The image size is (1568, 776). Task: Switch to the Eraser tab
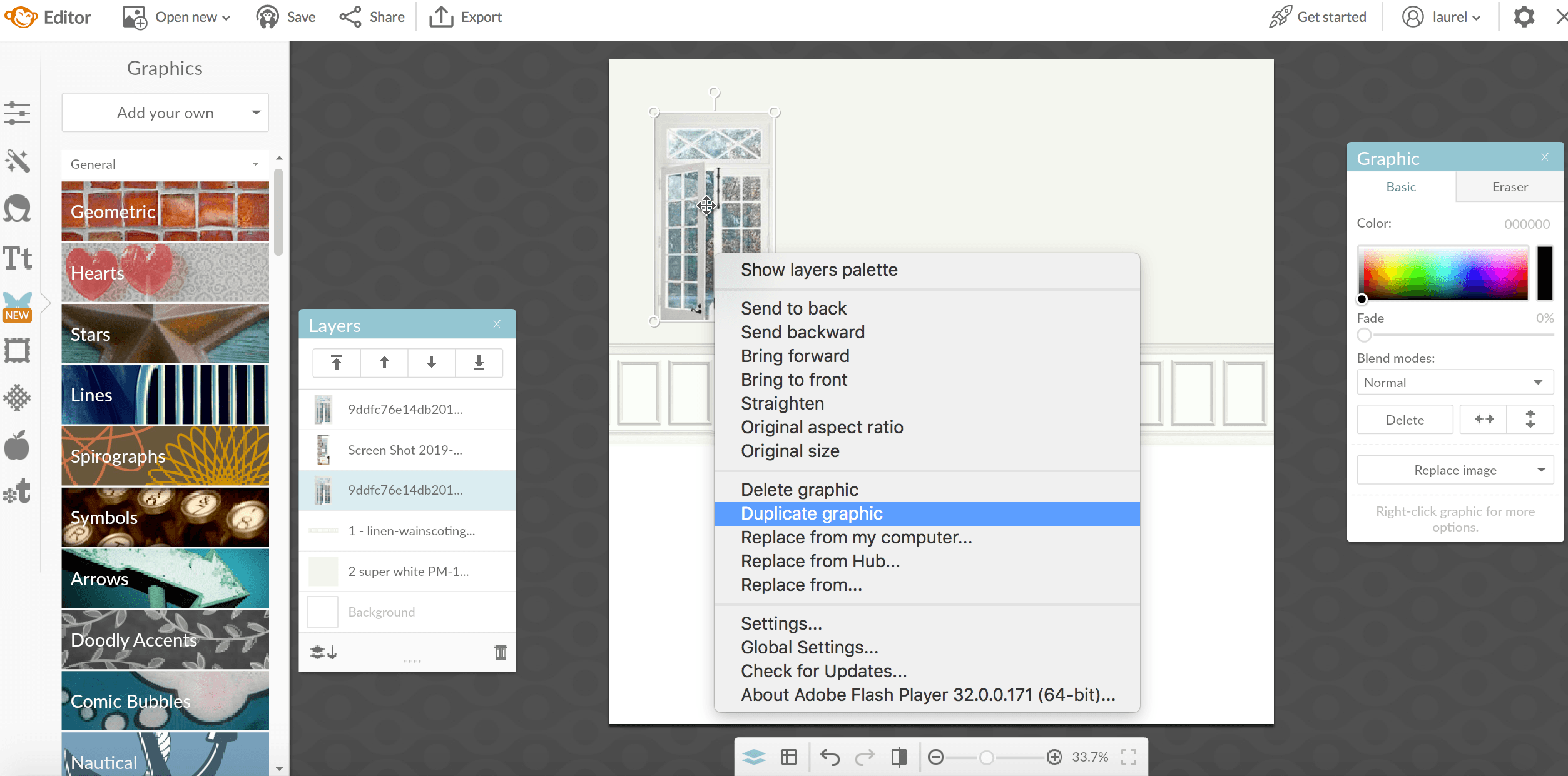coord(1509,187)
